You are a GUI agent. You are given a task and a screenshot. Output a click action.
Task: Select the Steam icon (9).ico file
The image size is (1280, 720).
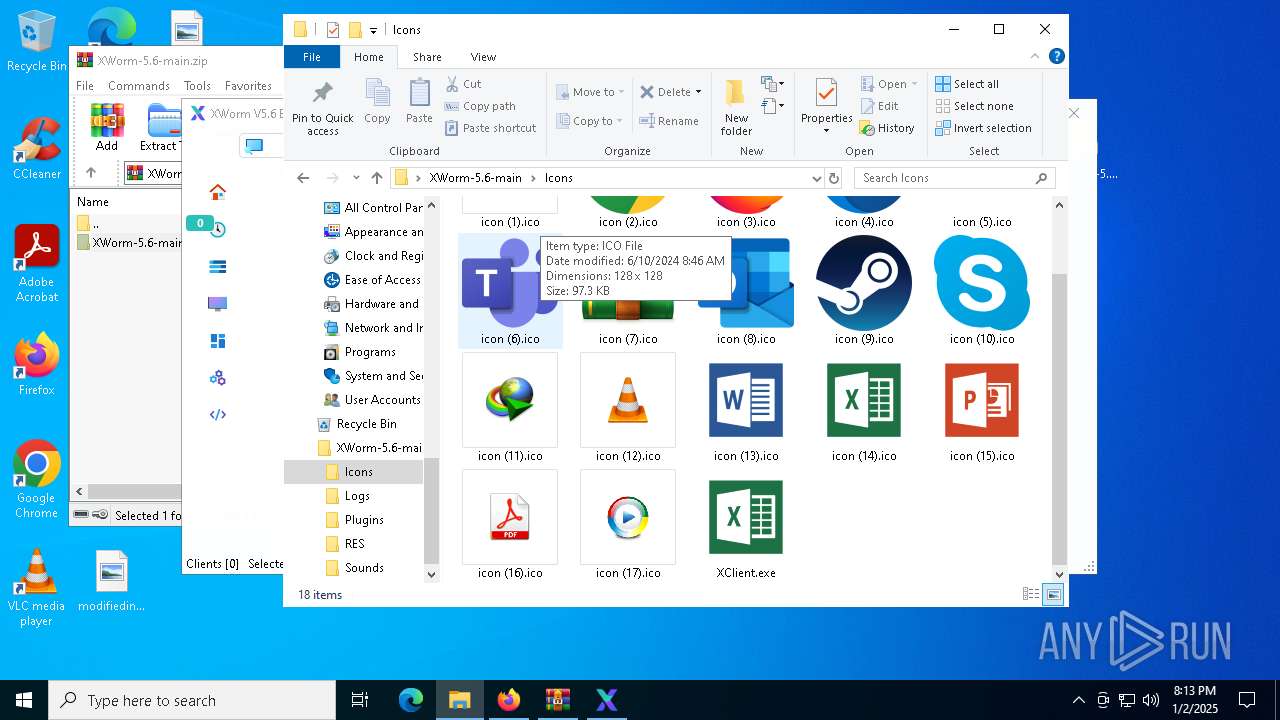pyautogui.click(x=864, y=292)
